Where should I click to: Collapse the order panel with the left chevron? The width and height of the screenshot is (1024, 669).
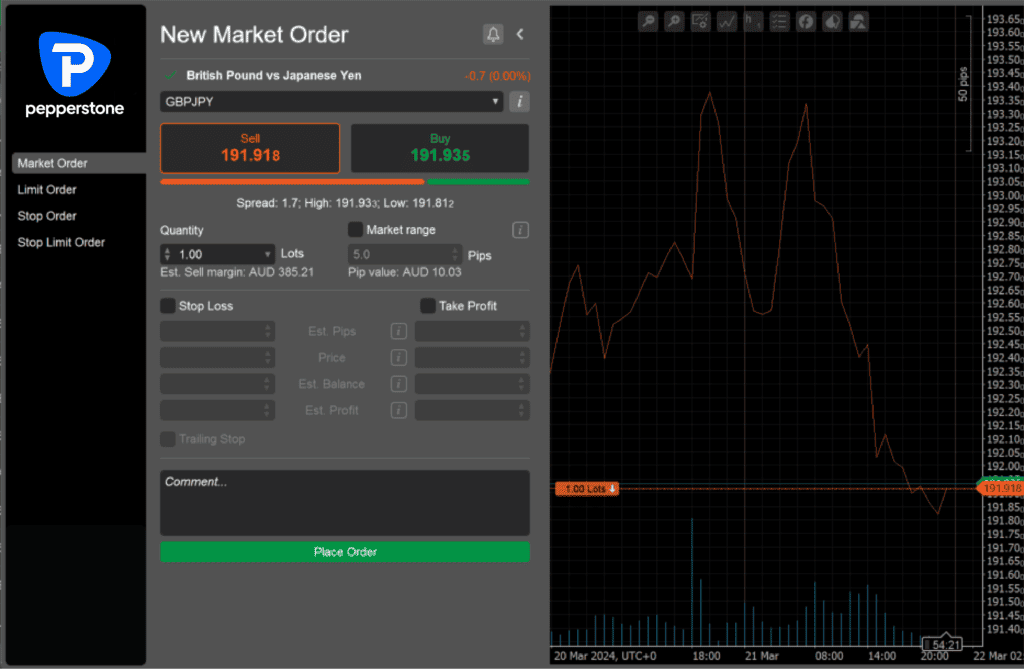pos(519,33)
